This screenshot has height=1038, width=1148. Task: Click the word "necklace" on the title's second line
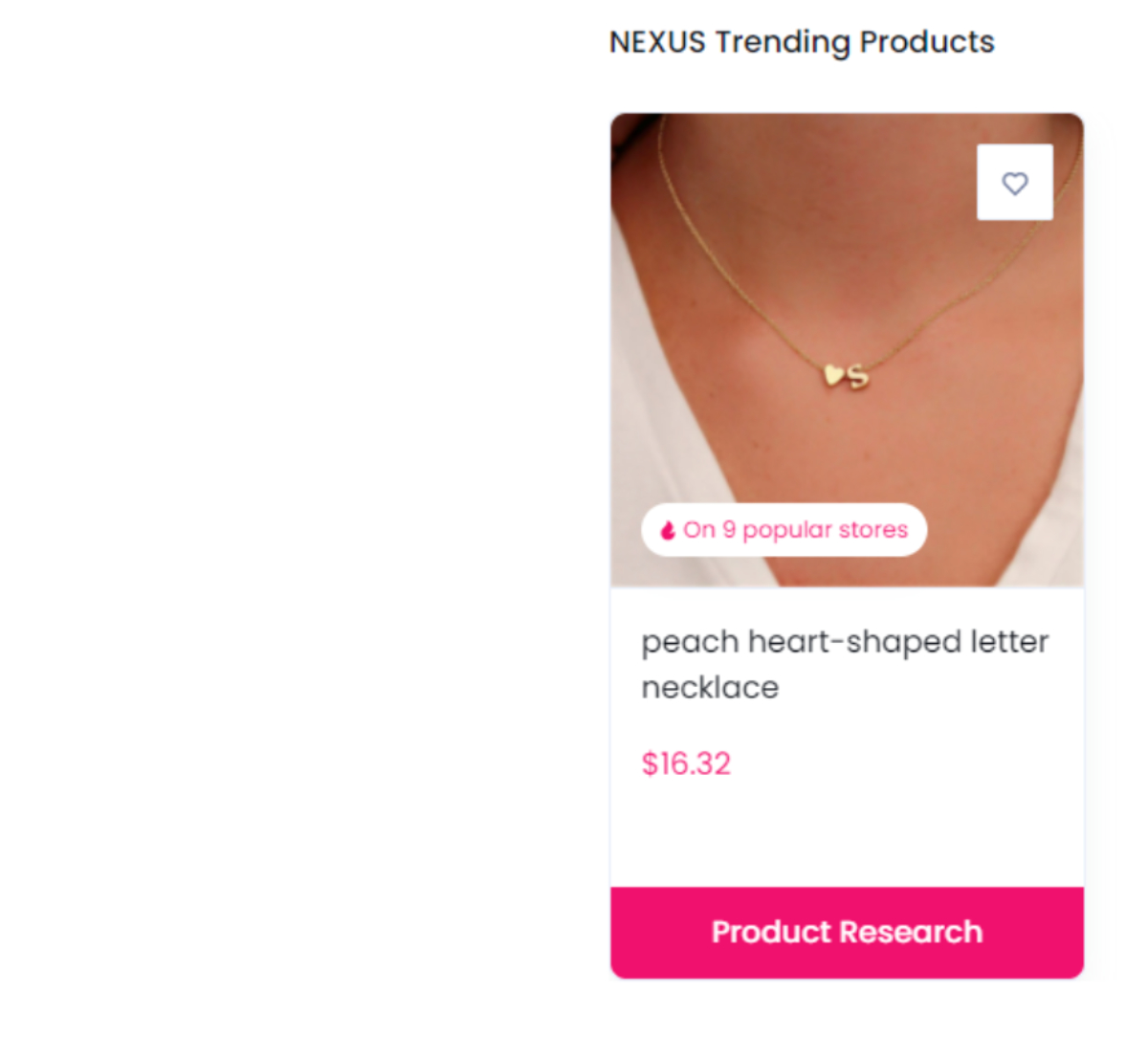710,687
